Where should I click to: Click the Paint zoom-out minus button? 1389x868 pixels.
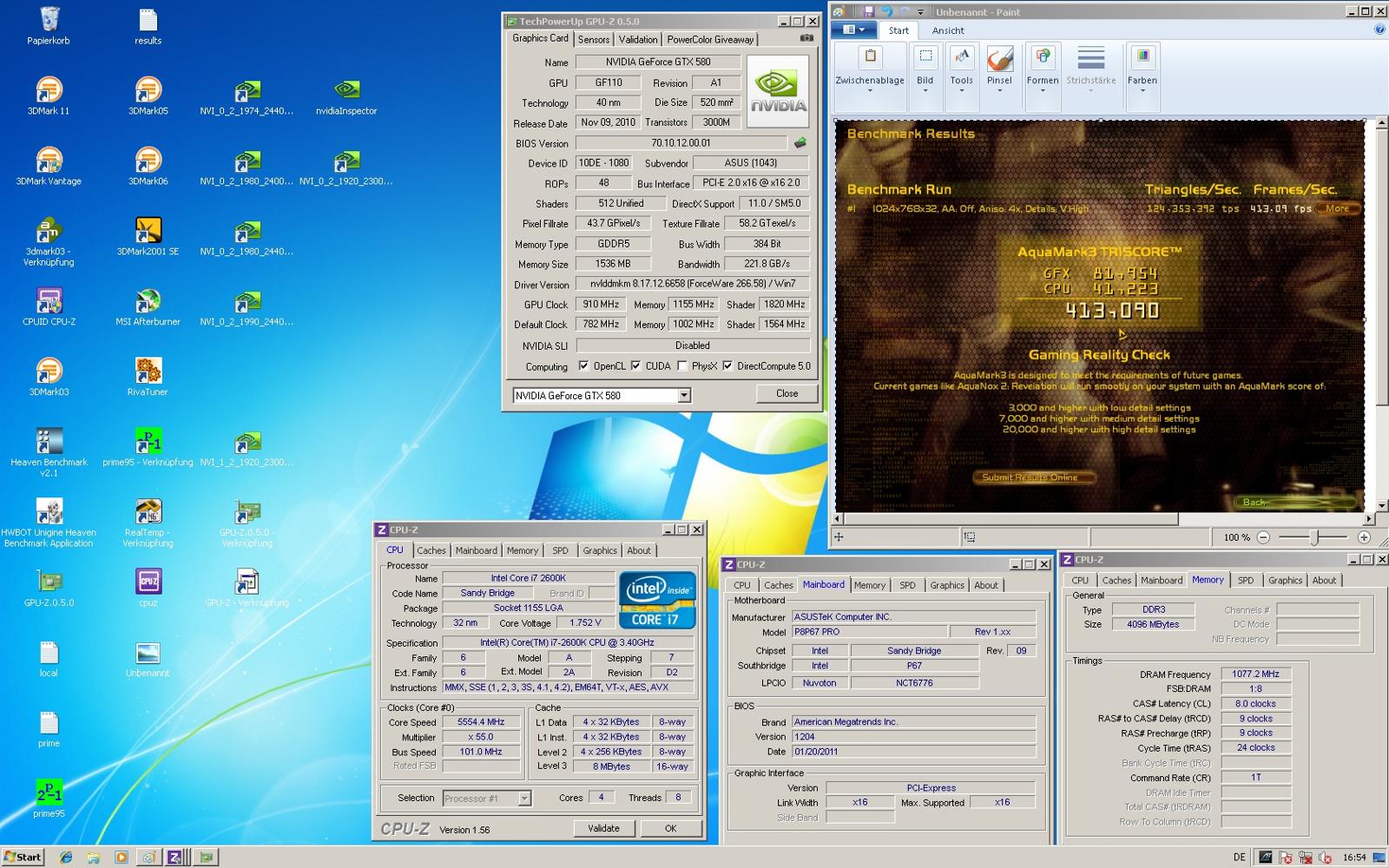1264,537
